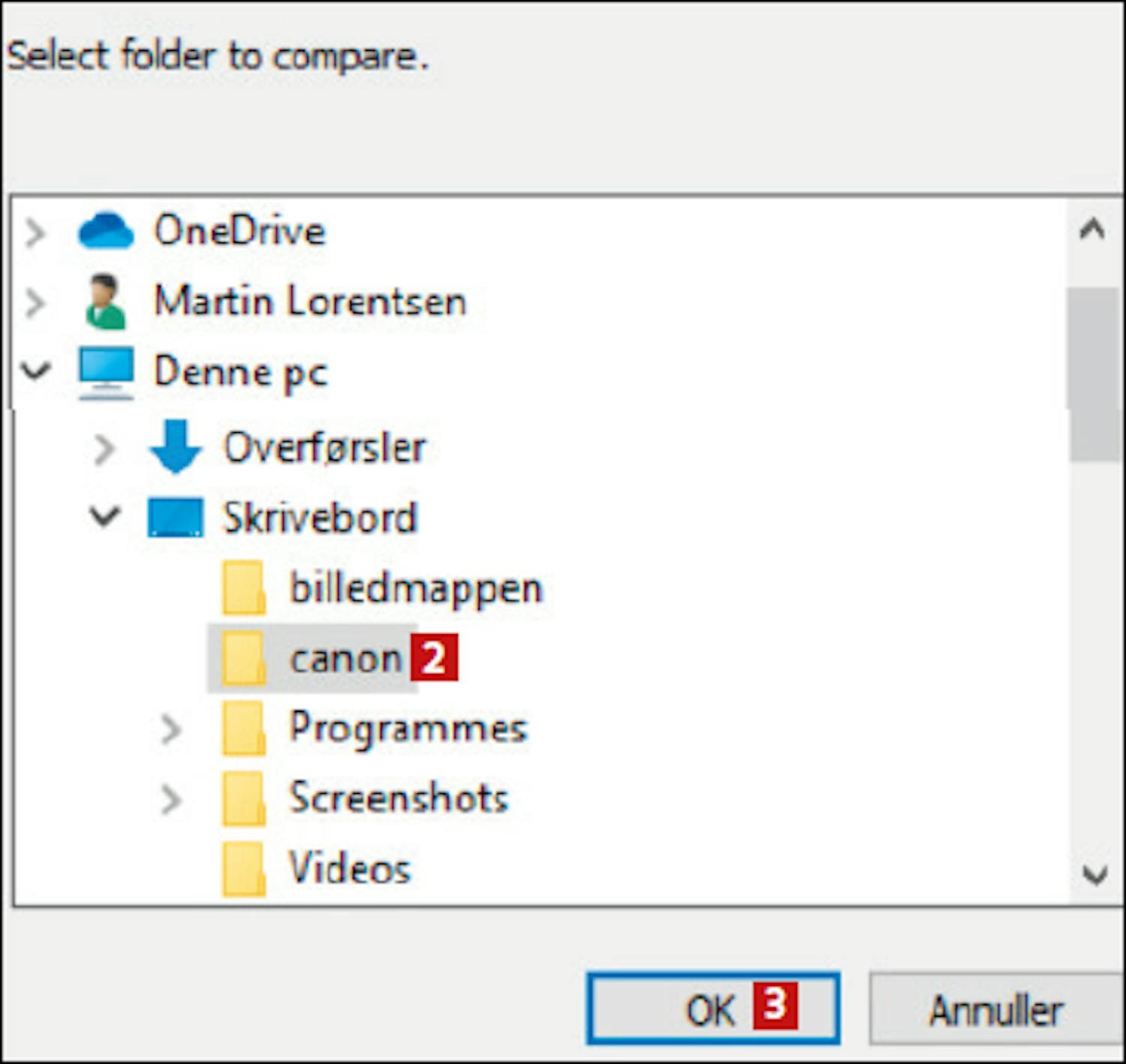Collapse the Denne pc node

[35, 371]
